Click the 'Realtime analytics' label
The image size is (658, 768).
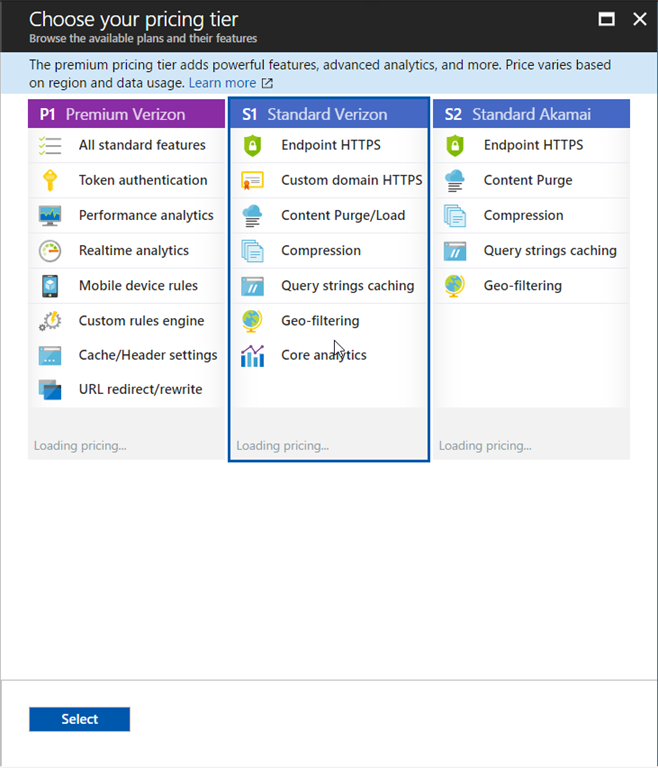134,251
